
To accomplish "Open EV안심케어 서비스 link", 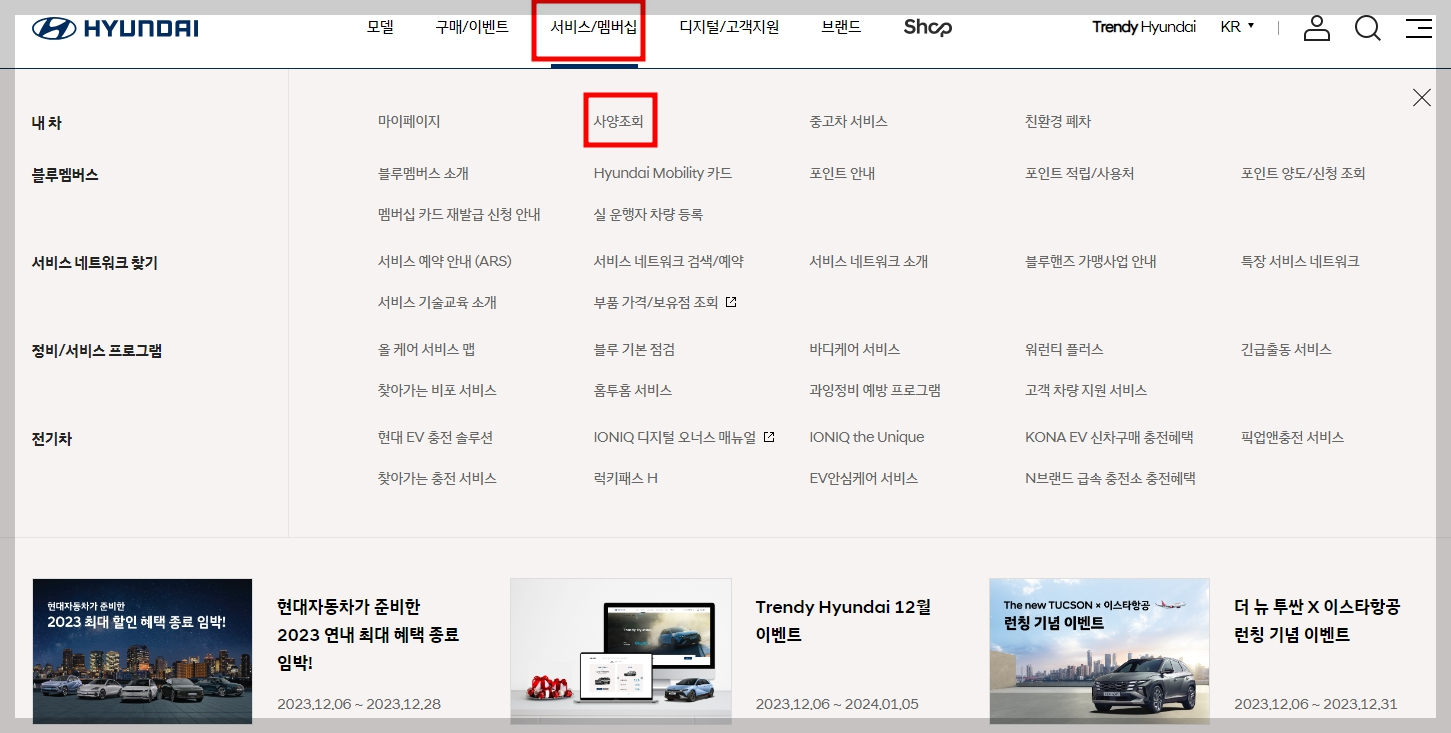I will pyautogui.click(x=864, y=478).
